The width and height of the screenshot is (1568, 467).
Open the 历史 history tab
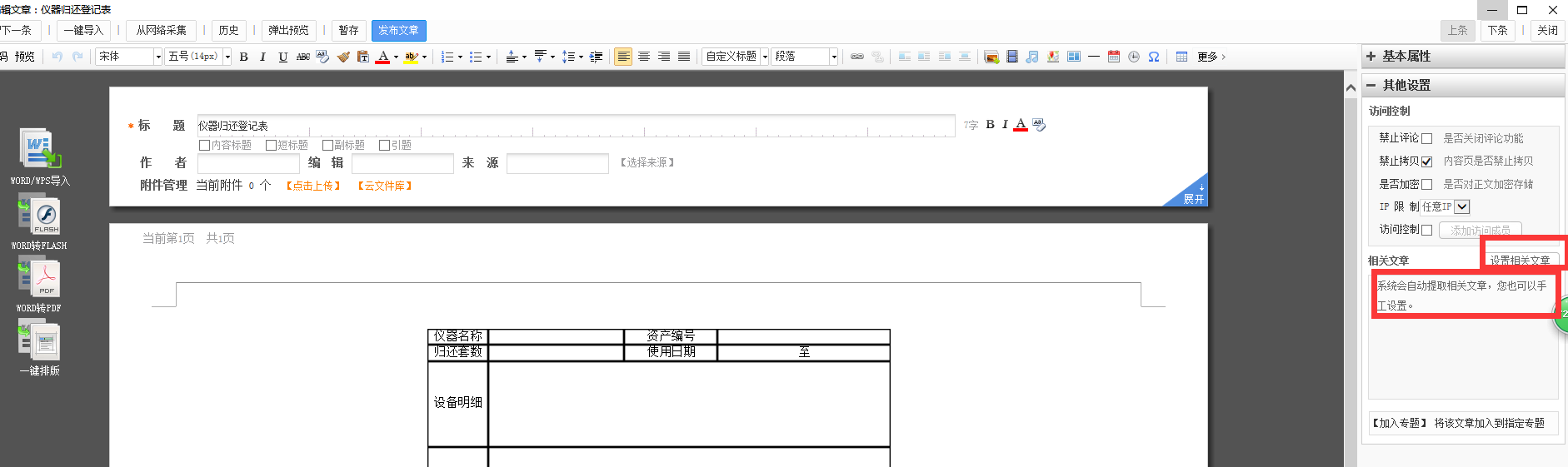[228, 31]
